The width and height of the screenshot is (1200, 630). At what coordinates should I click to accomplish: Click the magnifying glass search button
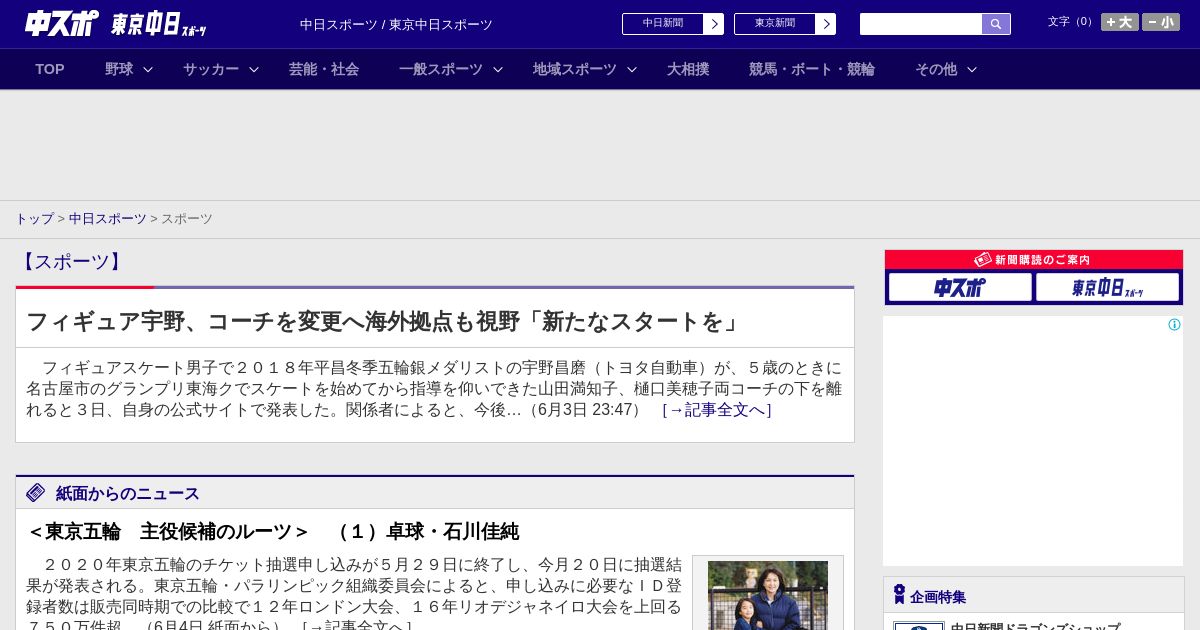pyautogui.click(x=995, y=24)
